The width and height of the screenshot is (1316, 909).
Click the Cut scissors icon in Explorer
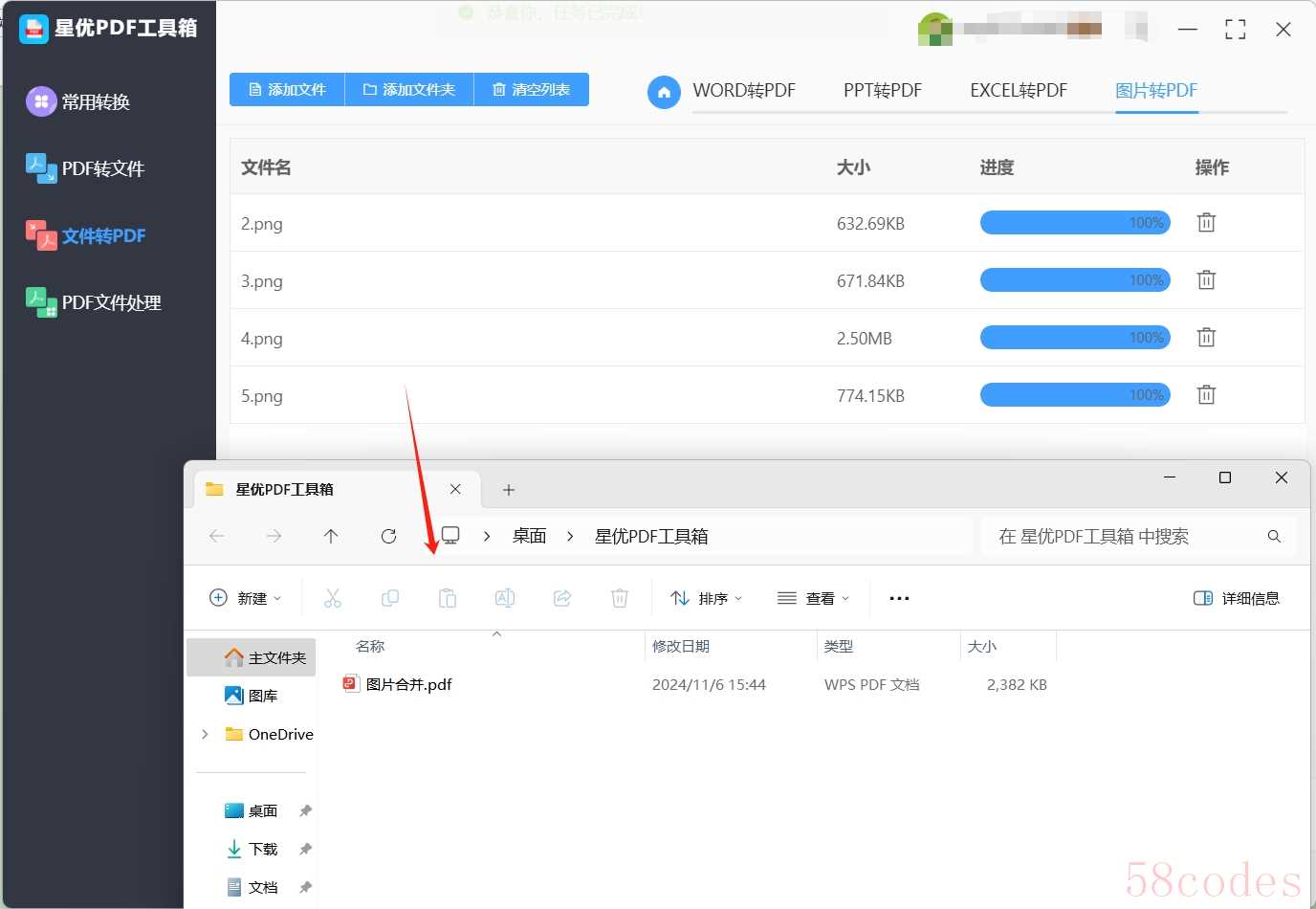click(333, 598)
